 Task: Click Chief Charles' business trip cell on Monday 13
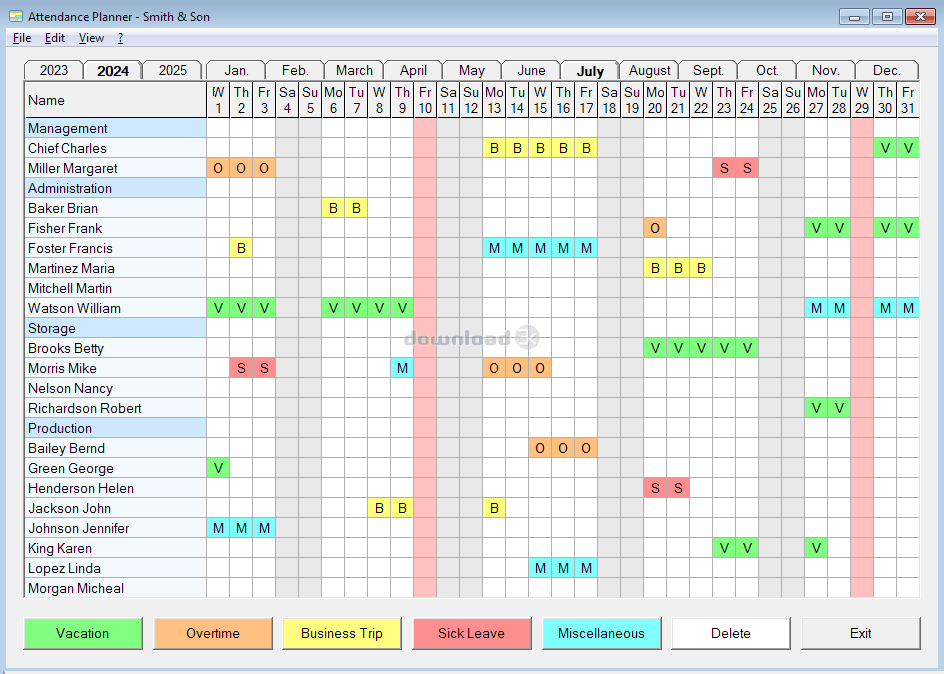[x=494, y=148]
